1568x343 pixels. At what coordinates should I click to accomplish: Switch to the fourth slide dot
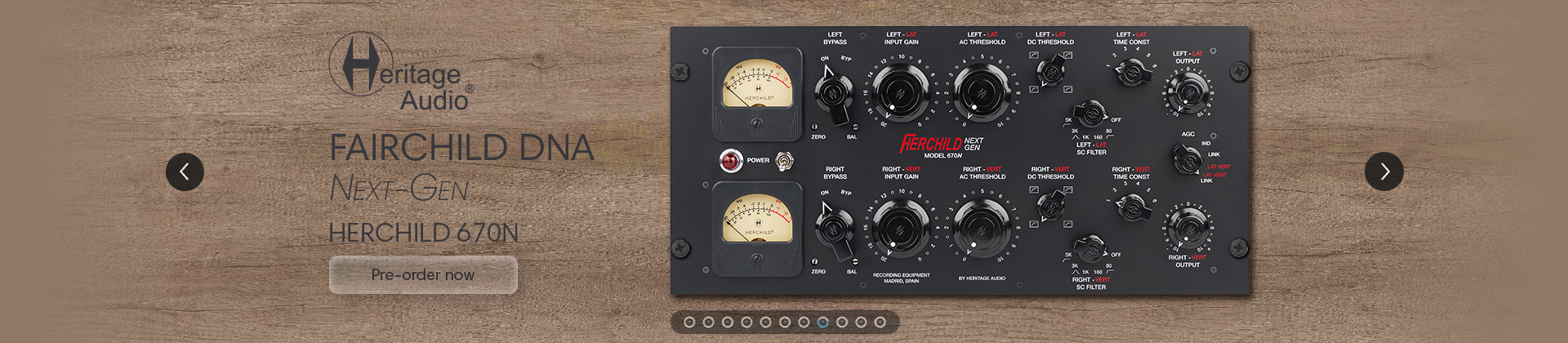click(746, 323)
